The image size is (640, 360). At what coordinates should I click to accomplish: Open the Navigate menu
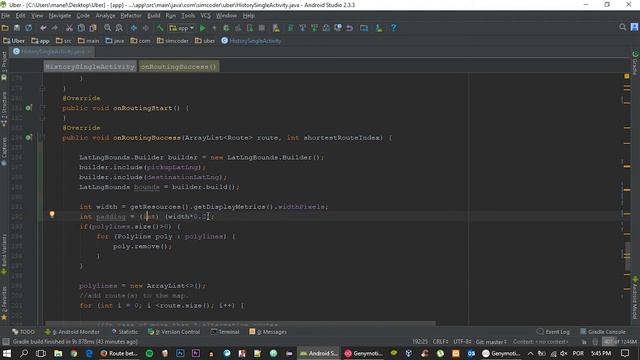(60, 16)
